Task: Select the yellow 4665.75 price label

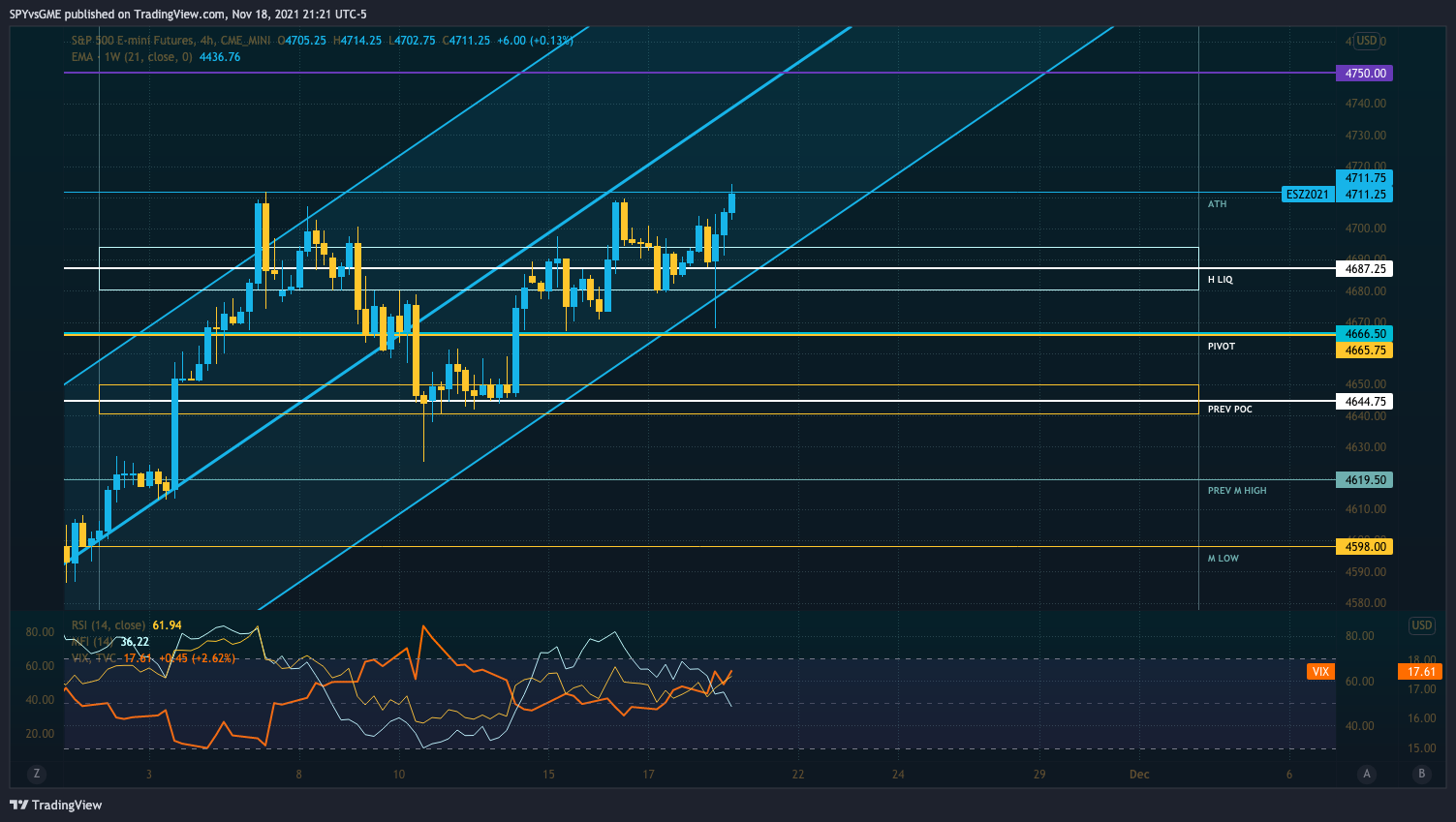Action: tap(1365, 350)
